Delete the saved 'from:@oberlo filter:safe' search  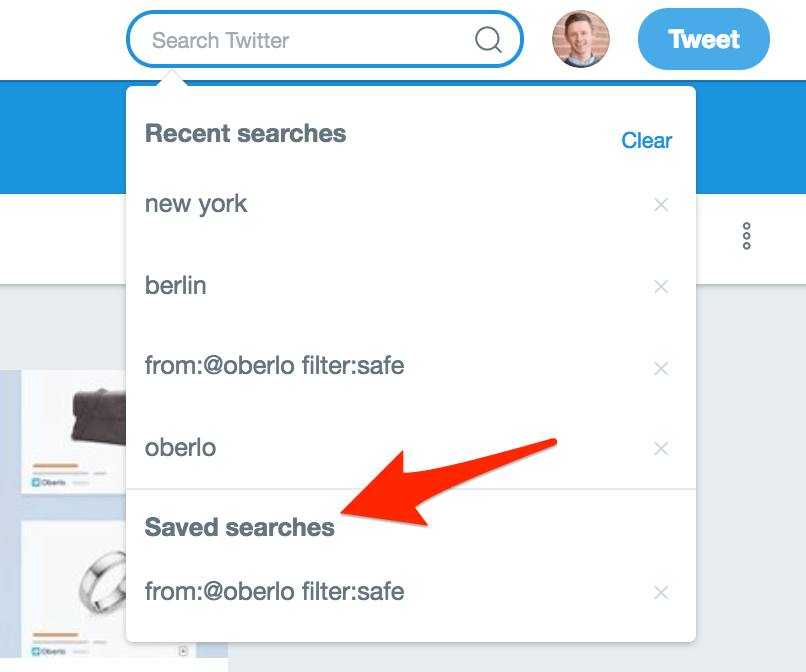pos(660,593)
